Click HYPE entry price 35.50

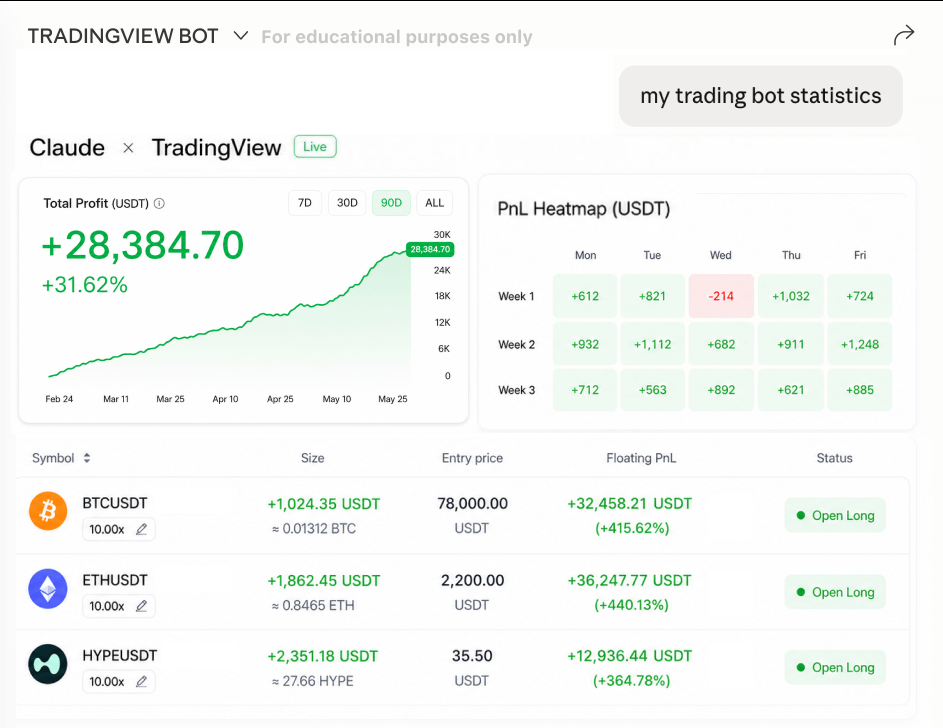pyautogui.click(x=472, y=656)
